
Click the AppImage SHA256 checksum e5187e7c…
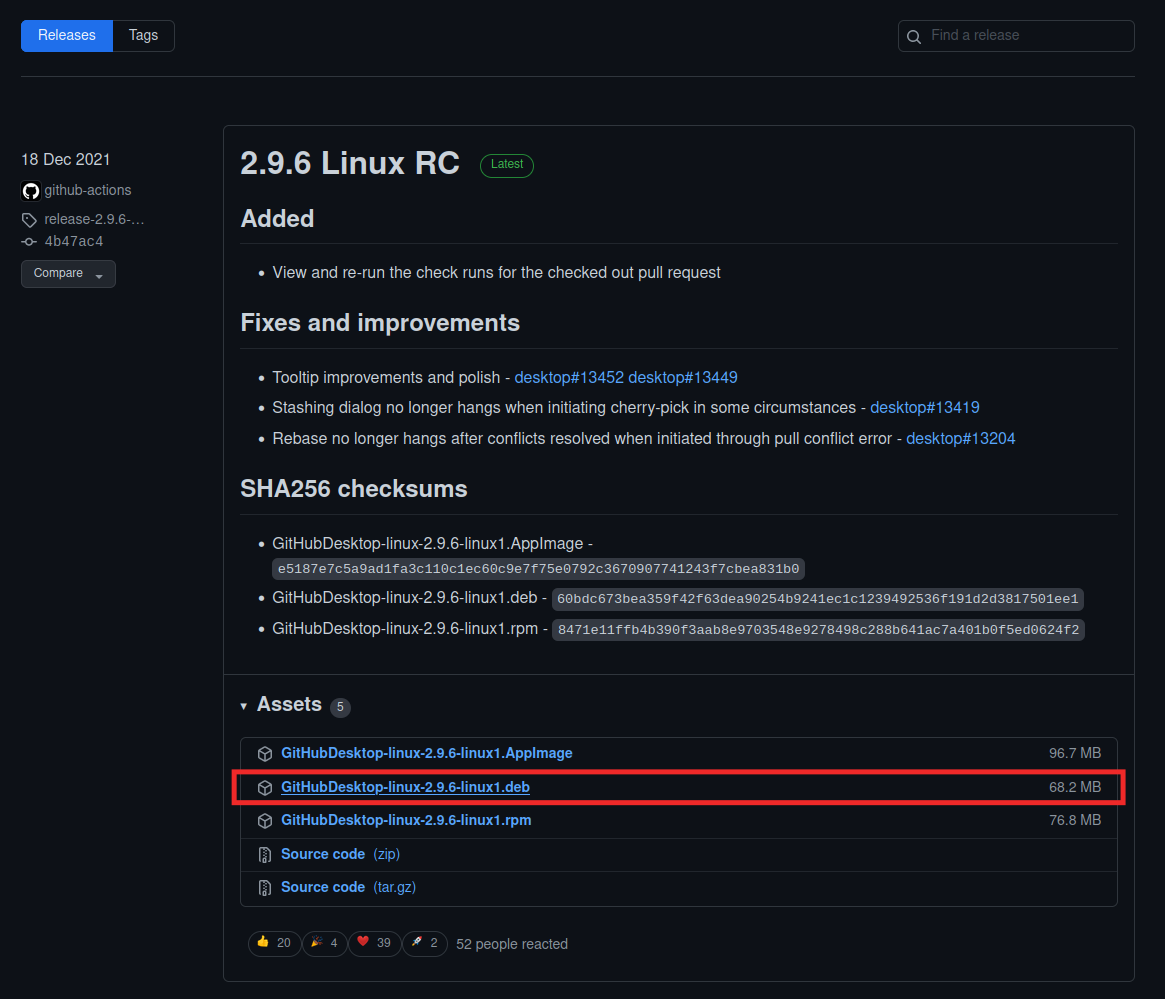click(x=538, y=569)
